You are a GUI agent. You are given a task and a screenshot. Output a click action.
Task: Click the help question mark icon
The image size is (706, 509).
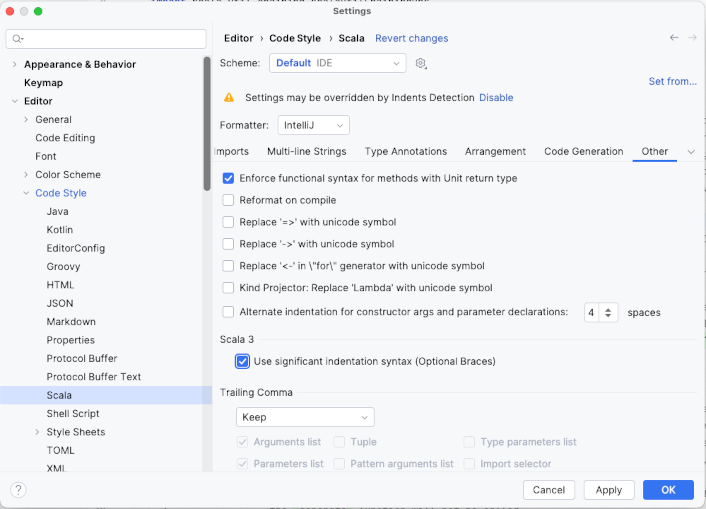(x=18, y=490)
